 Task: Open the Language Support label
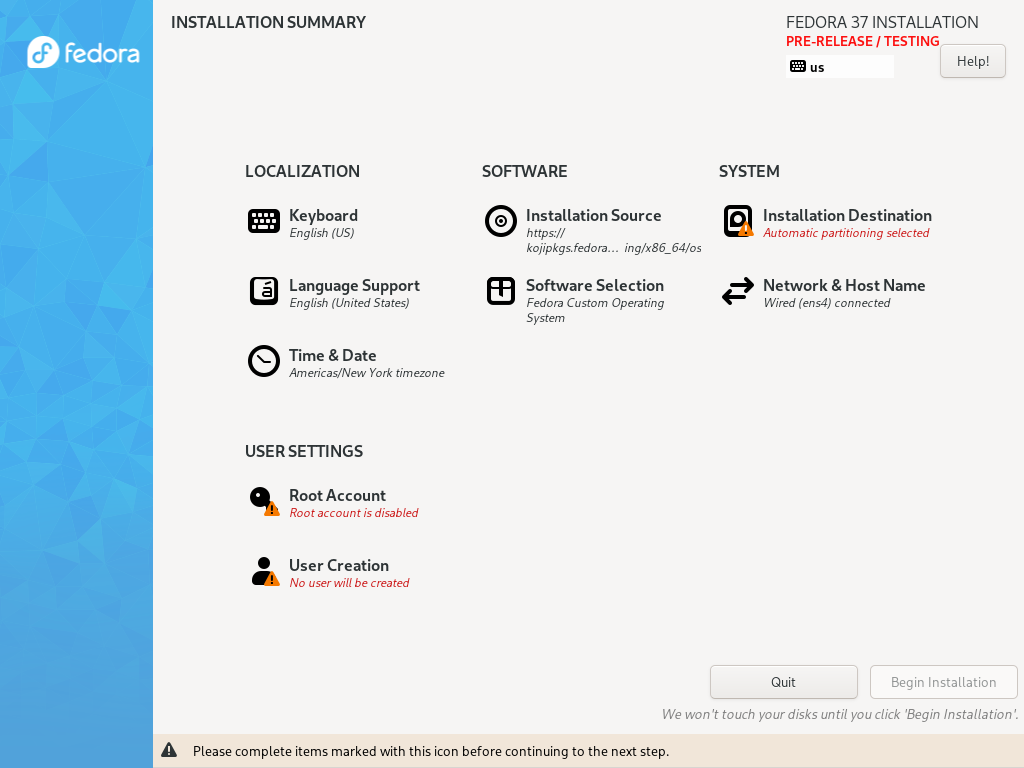354,285
